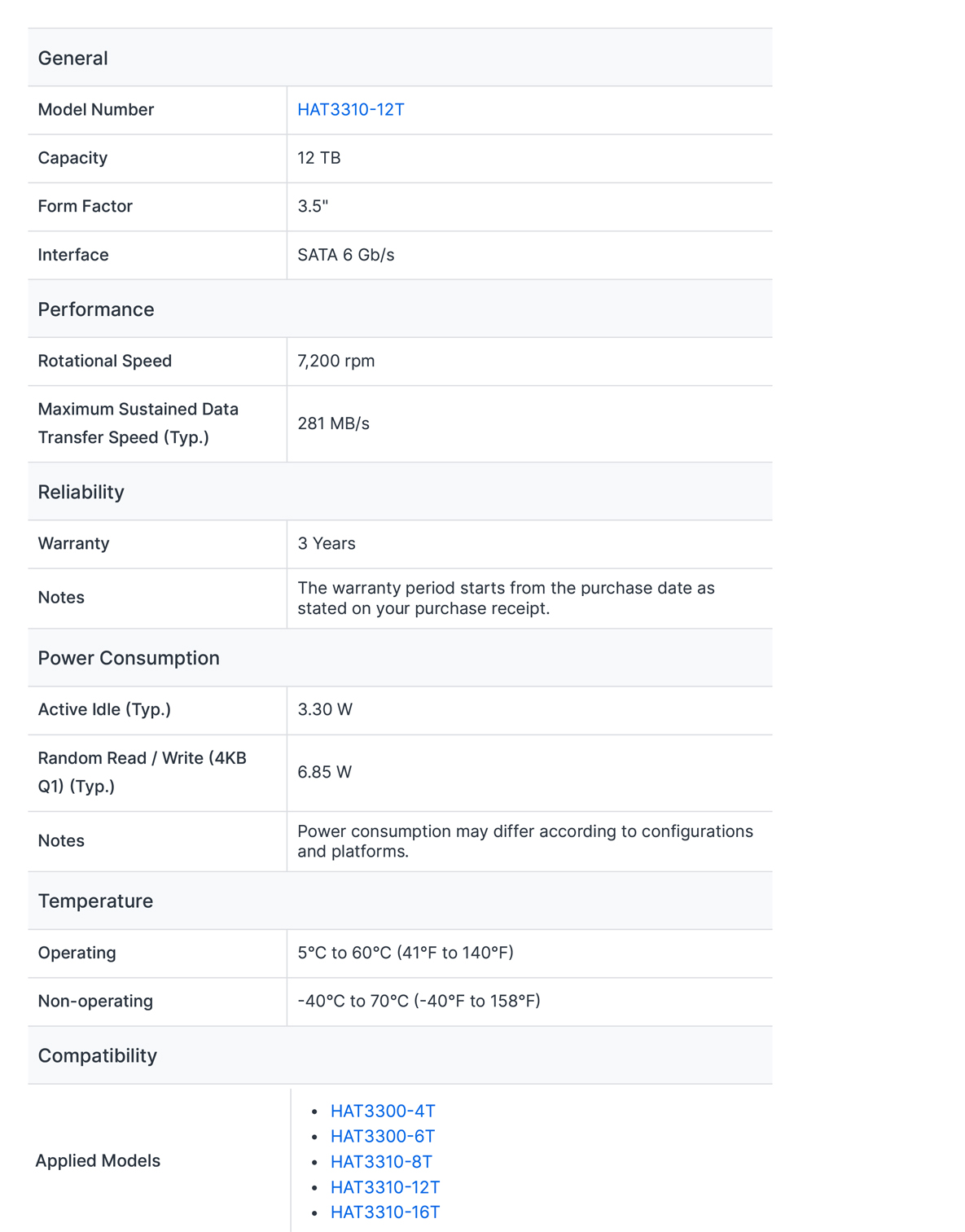Screen dimensions: 965x1232
Task: Click the 3.30 W active idle value
Action: 325,709
